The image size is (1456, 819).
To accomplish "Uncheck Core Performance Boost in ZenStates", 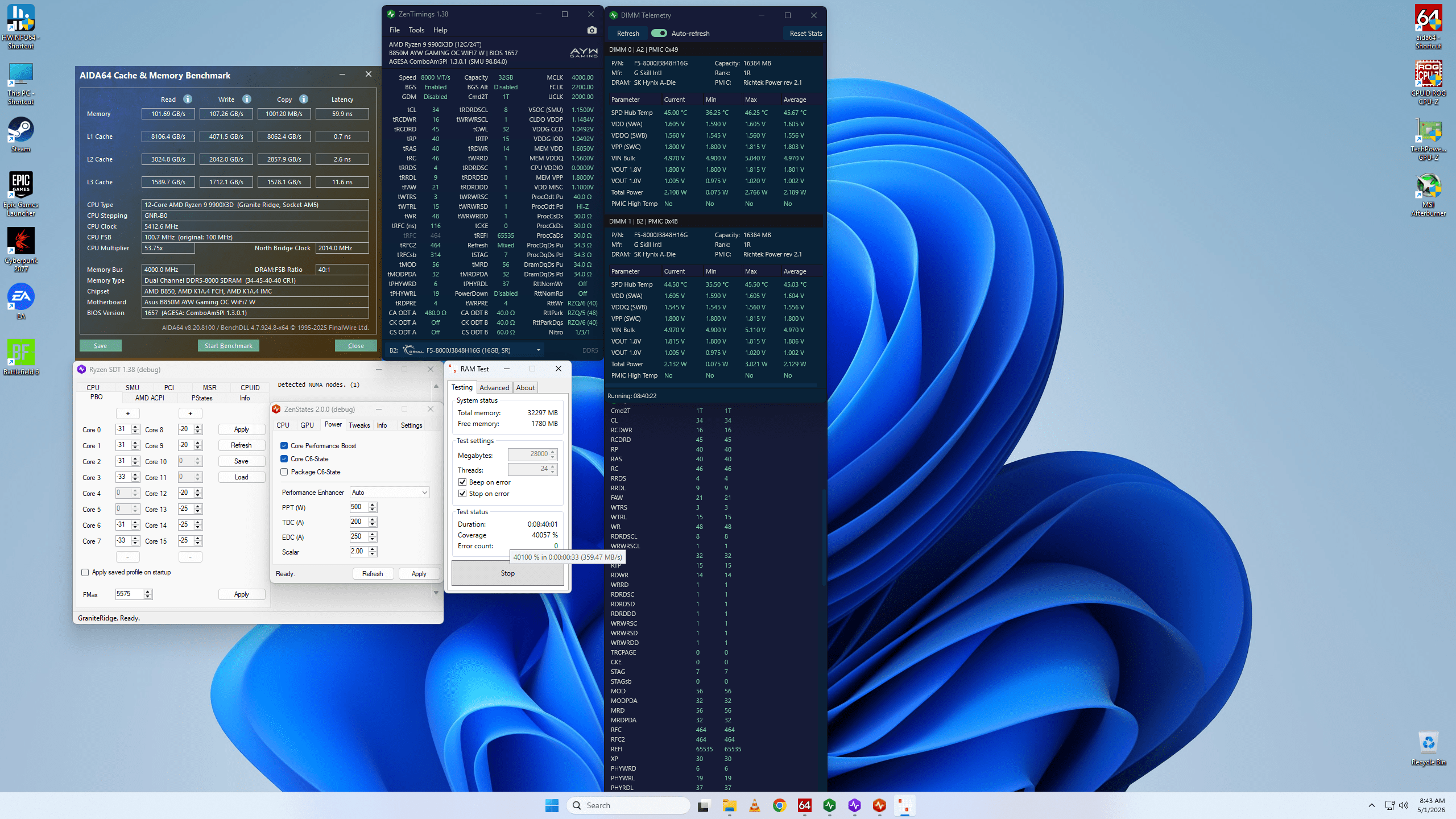I will 284,445.
